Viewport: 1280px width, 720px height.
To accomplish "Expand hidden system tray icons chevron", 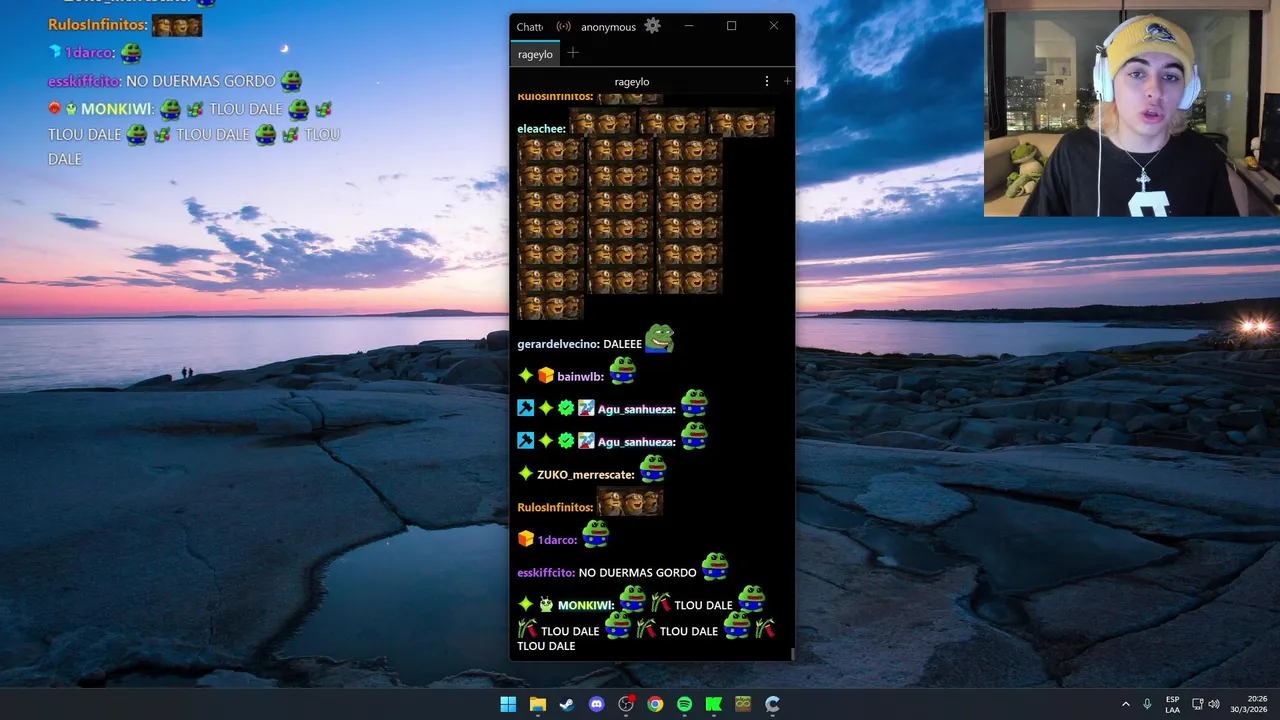I will point(1125,704).
